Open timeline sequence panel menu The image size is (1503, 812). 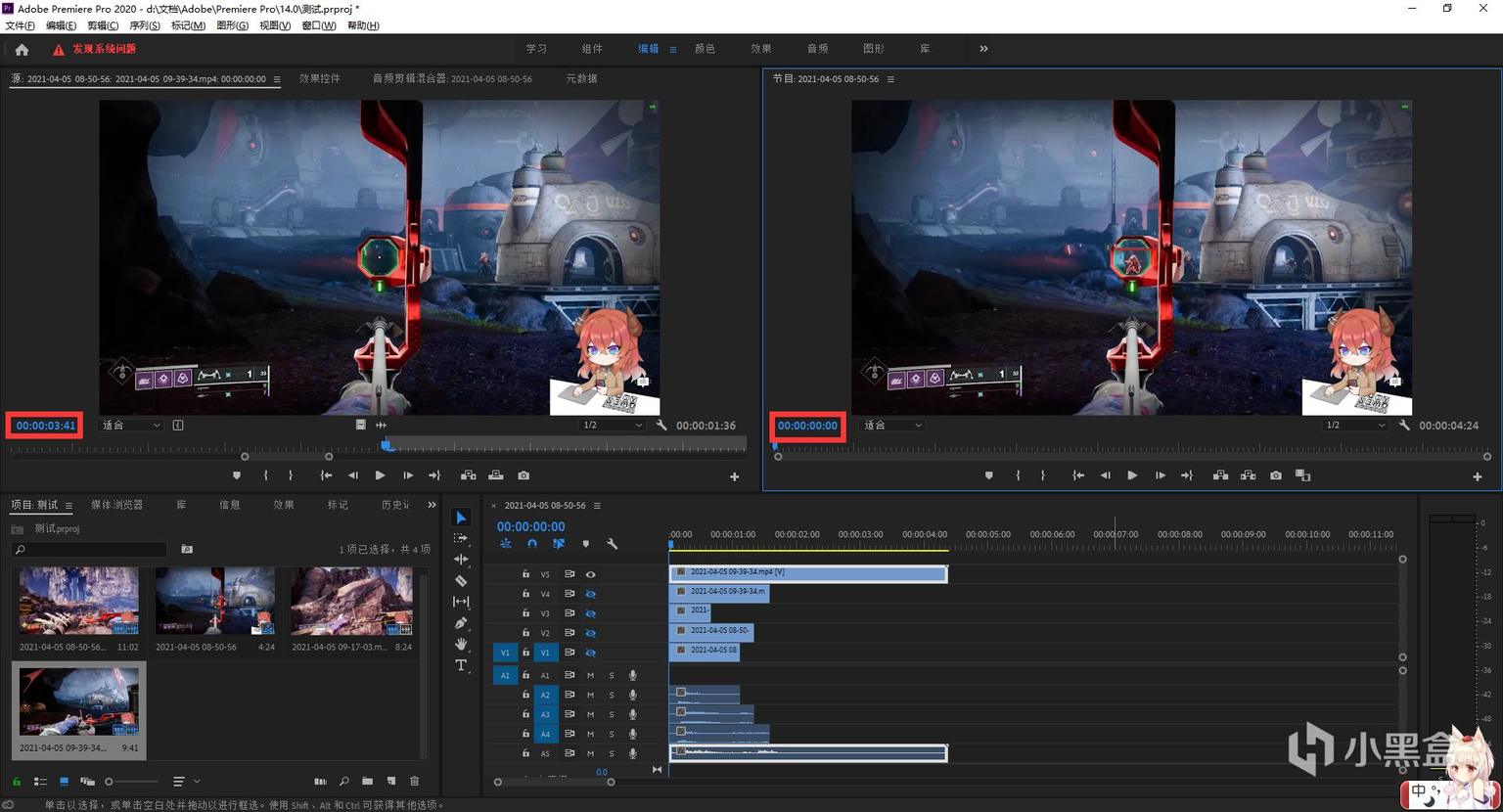pos(597,506)
